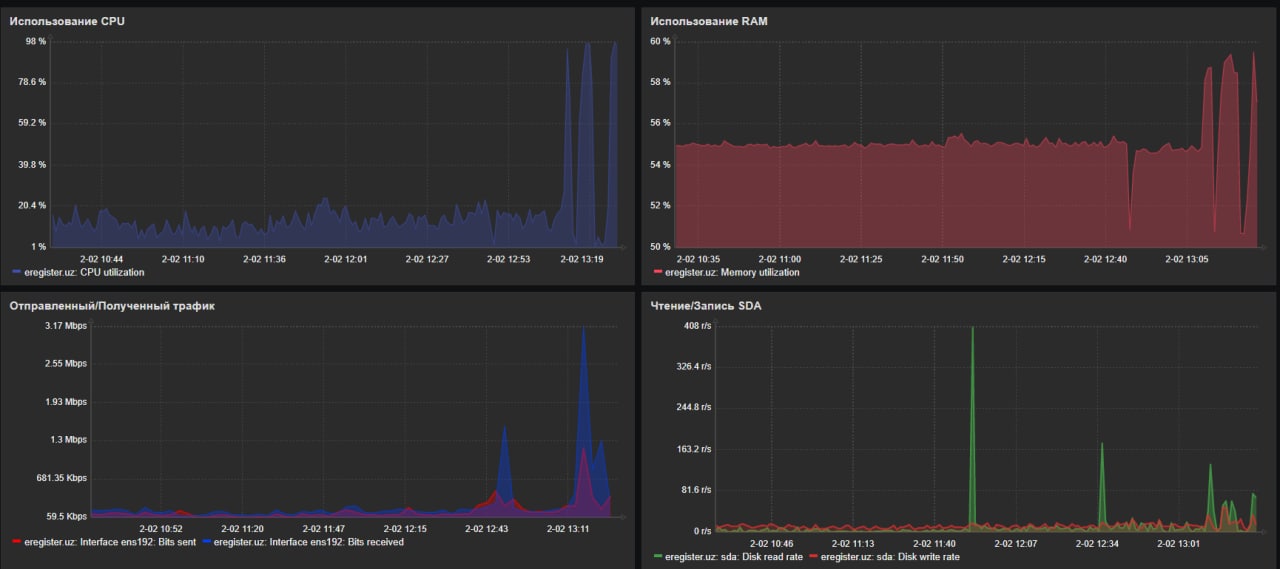Click the 59.5 Kbps axis label
The width and height of the screenshot is (1280, 569).
65,516
